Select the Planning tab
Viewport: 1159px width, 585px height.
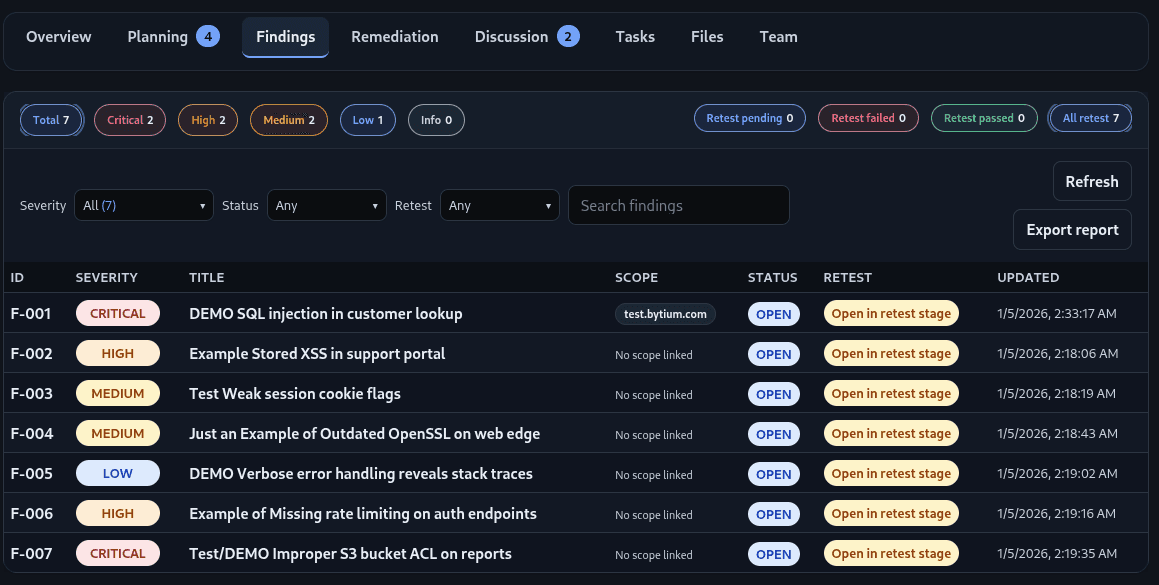[157, 36]
